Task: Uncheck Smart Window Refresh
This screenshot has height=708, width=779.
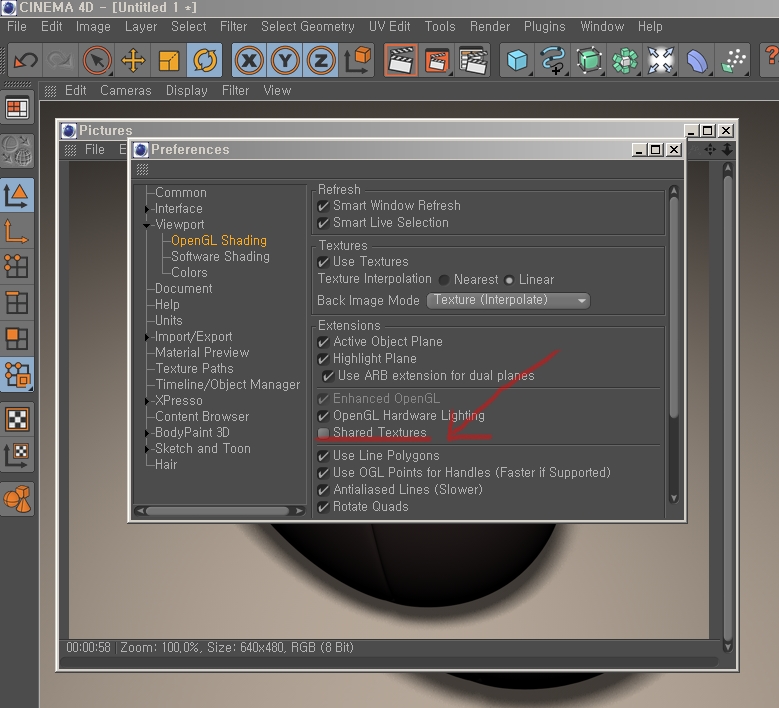Action: [x=323, y=206]
